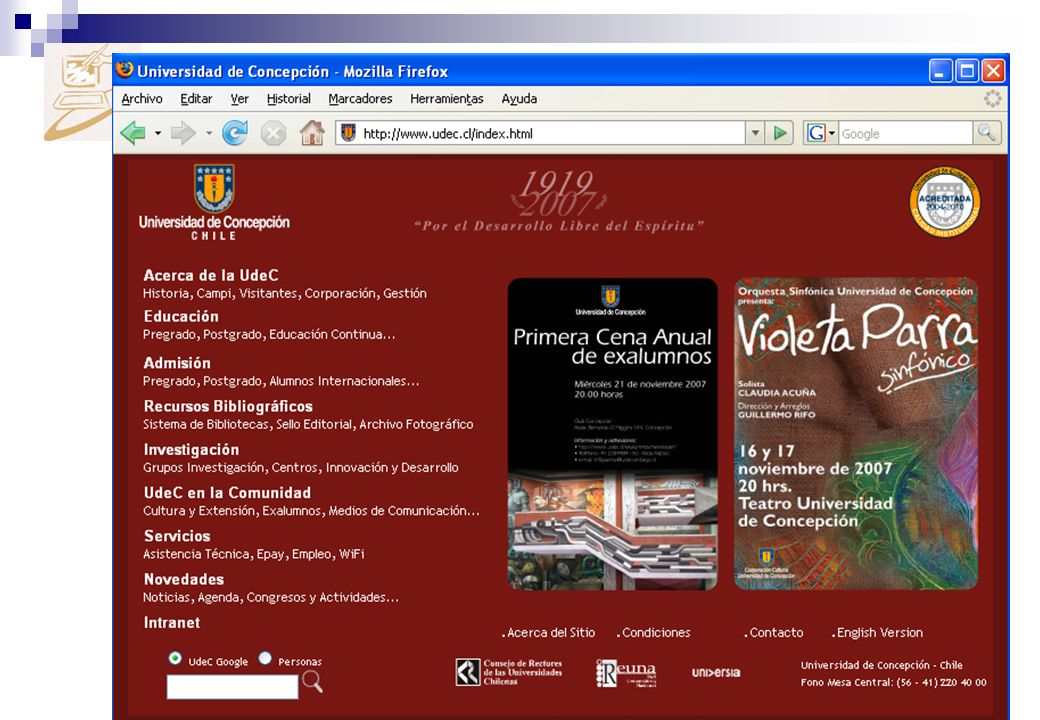Open the Editar menu
Screen dimensions: 1040x720
click(x=196, y=99)
